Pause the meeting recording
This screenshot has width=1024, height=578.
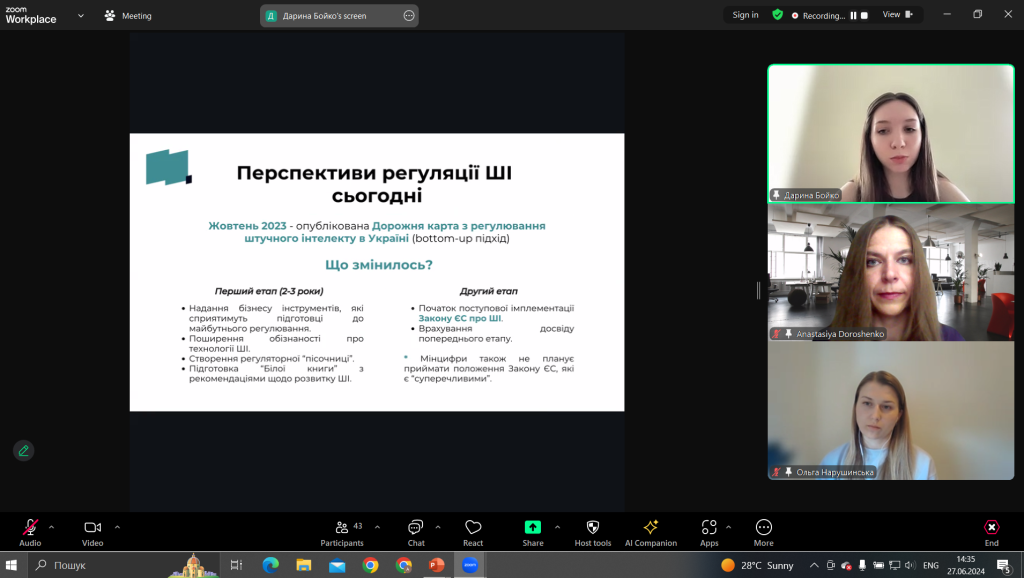(x=853, y=16)
